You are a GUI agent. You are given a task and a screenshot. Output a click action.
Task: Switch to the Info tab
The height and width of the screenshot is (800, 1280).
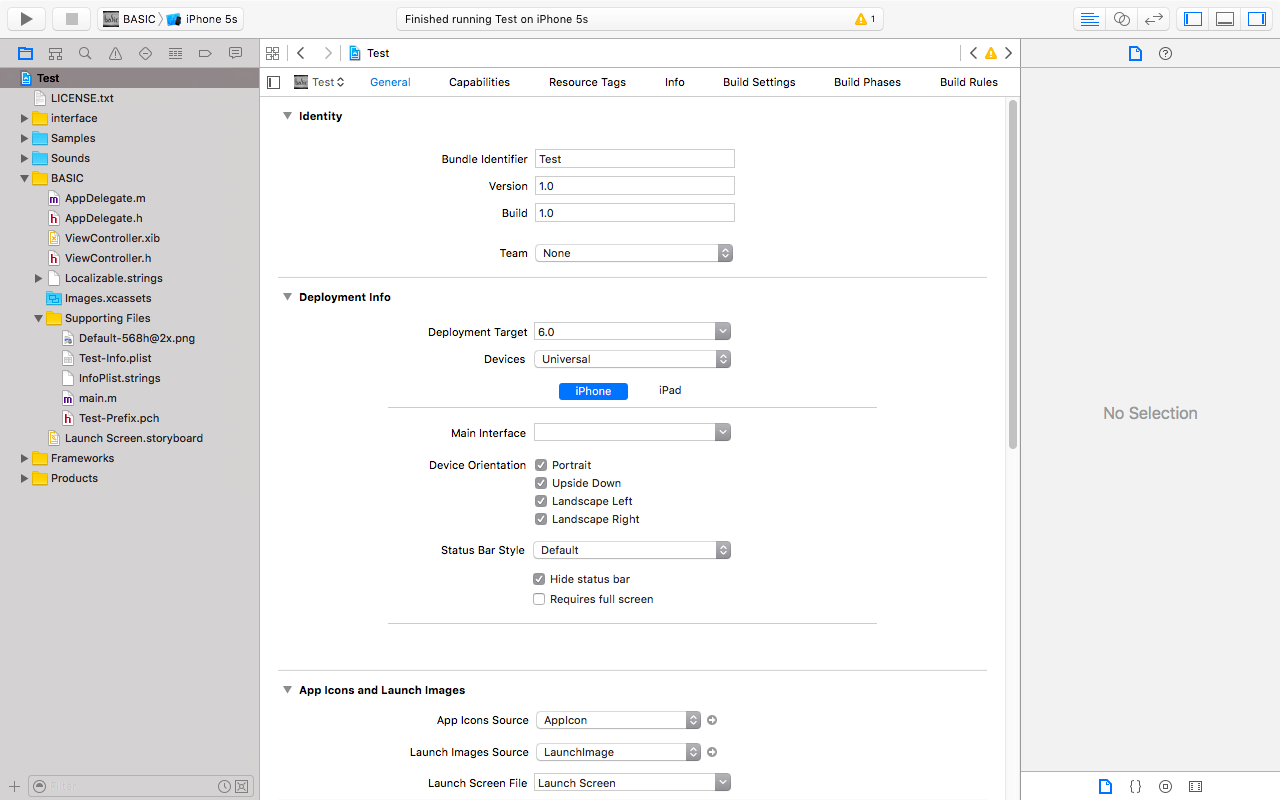[675, 82]
